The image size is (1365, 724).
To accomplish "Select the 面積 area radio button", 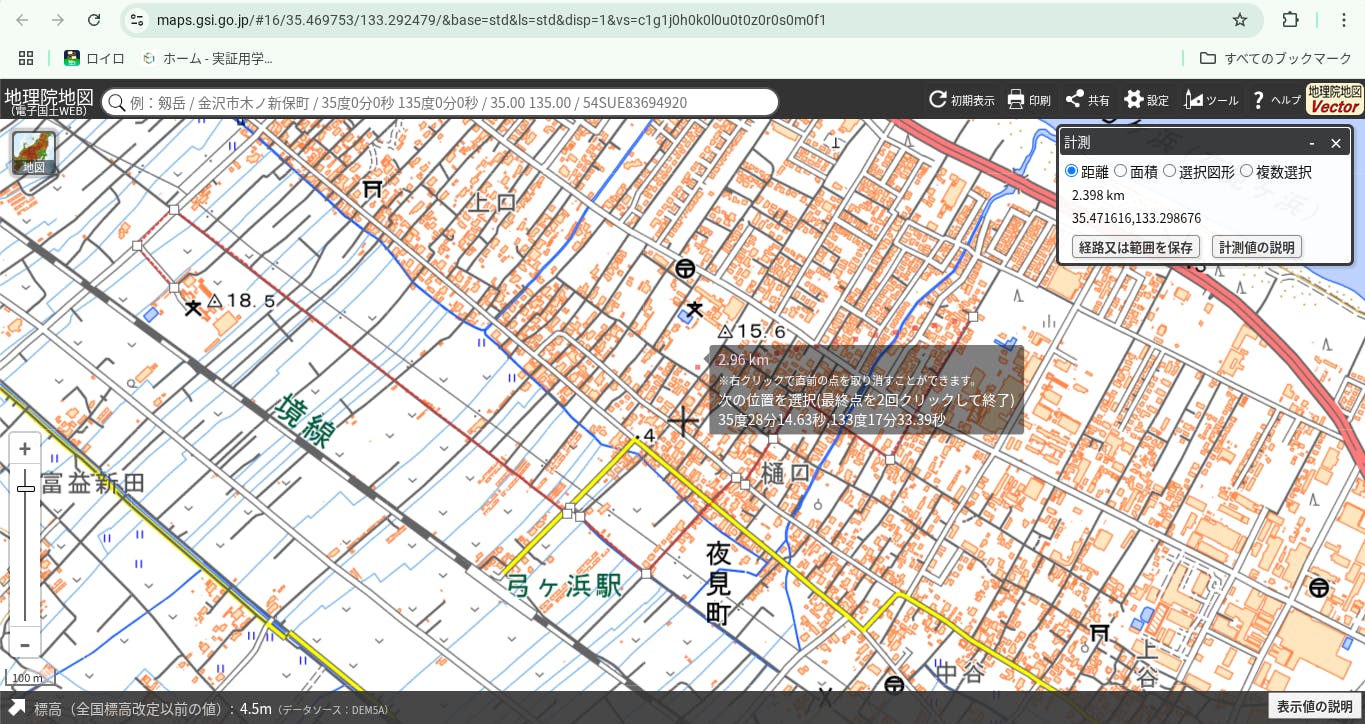I will click(1121, 172).
